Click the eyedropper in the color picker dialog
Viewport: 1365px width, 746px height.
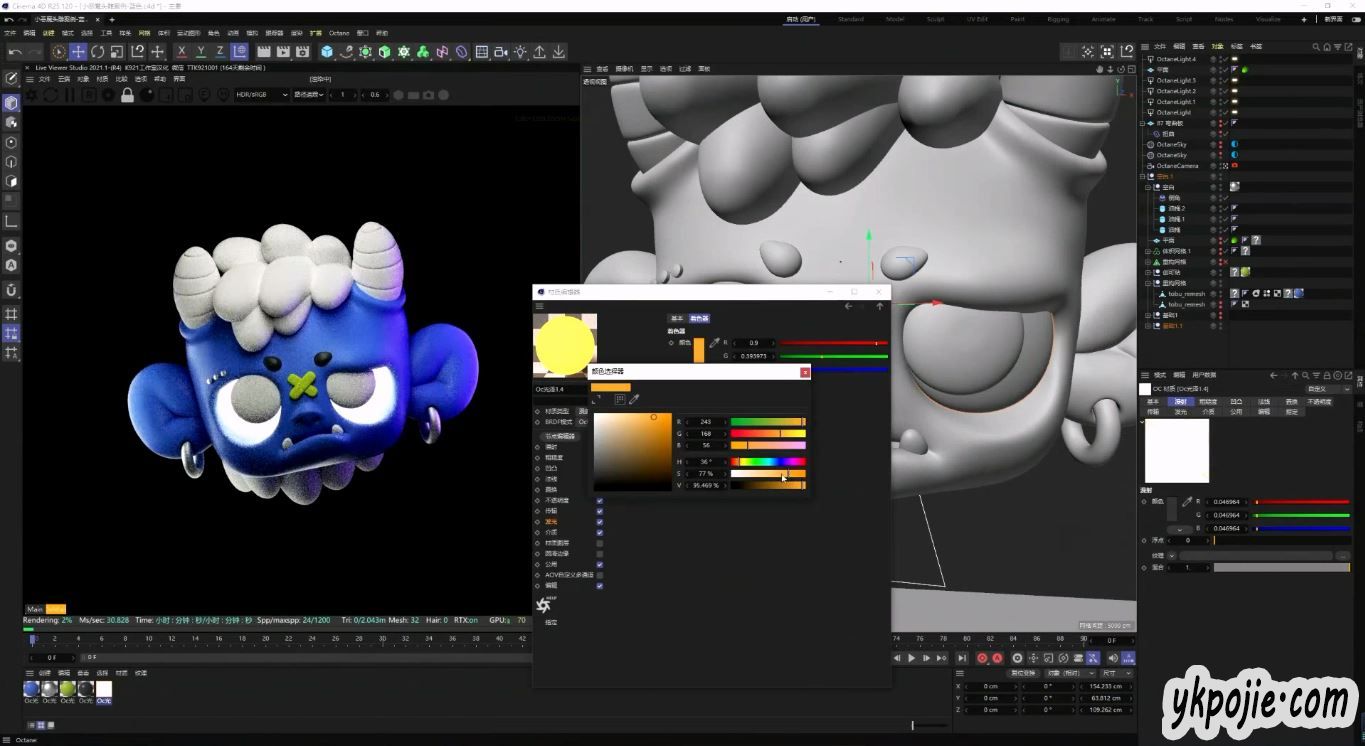pos(634,400)
